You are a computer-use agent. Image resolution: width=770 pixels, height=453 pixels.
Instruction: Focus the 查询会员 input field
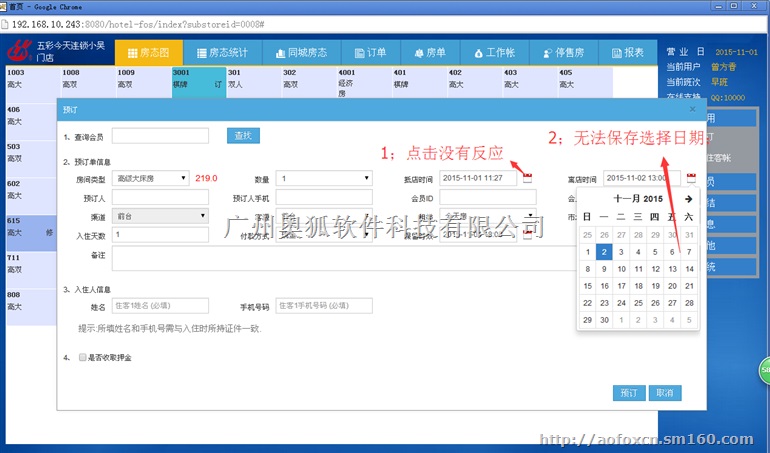[x=160, y=136]
